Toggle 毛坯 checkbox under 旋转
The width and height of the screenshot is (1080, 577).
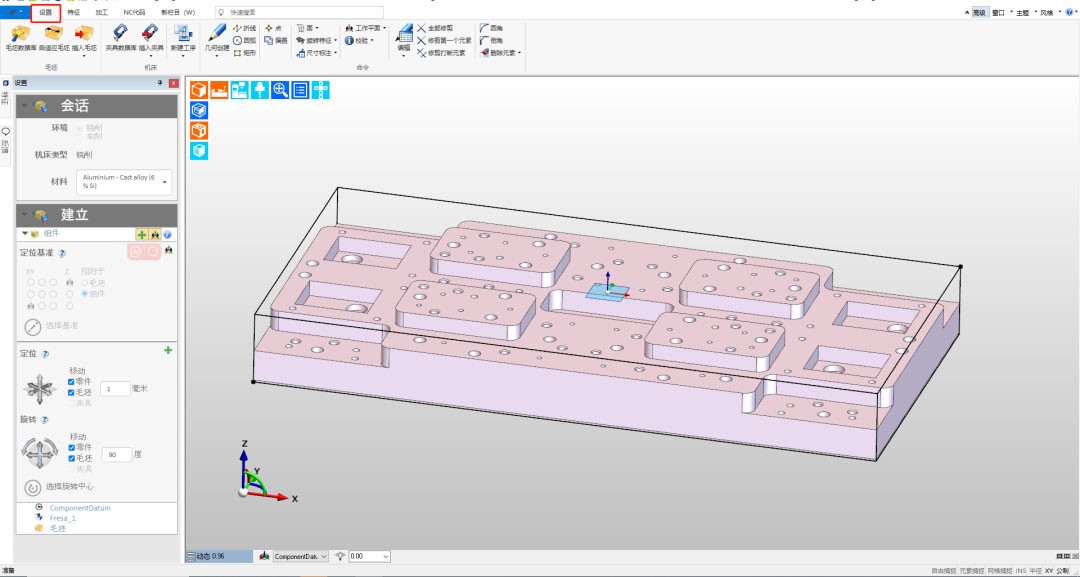click(x=71, y=458)
